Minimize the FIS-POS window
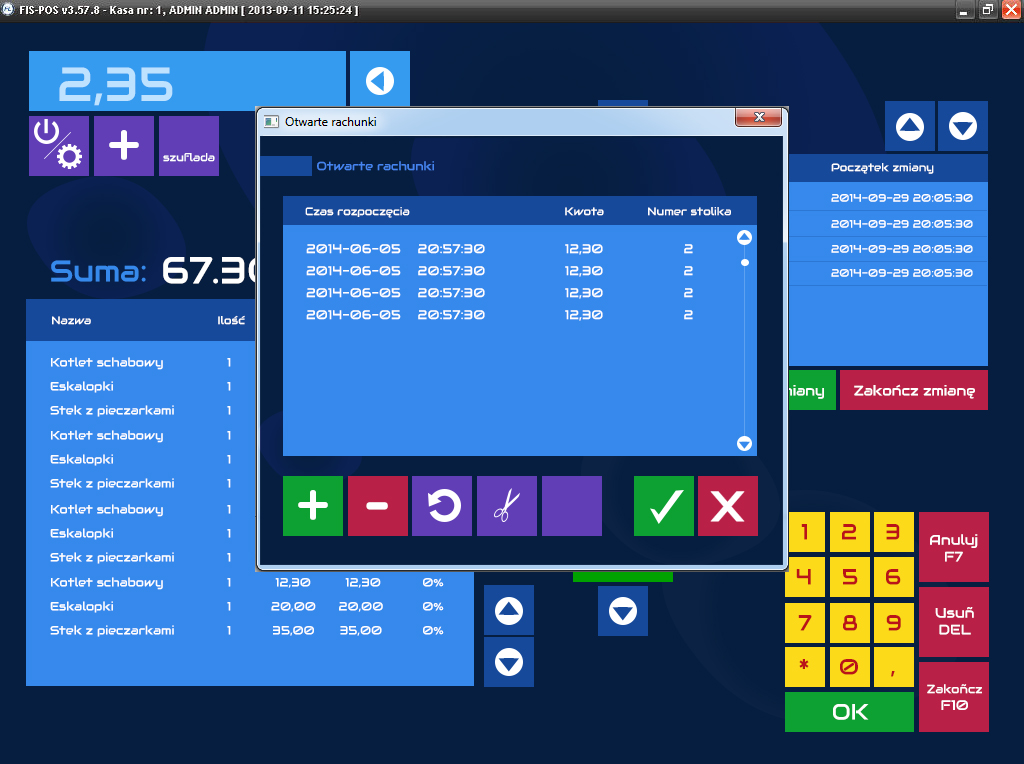 pos(965,10)
